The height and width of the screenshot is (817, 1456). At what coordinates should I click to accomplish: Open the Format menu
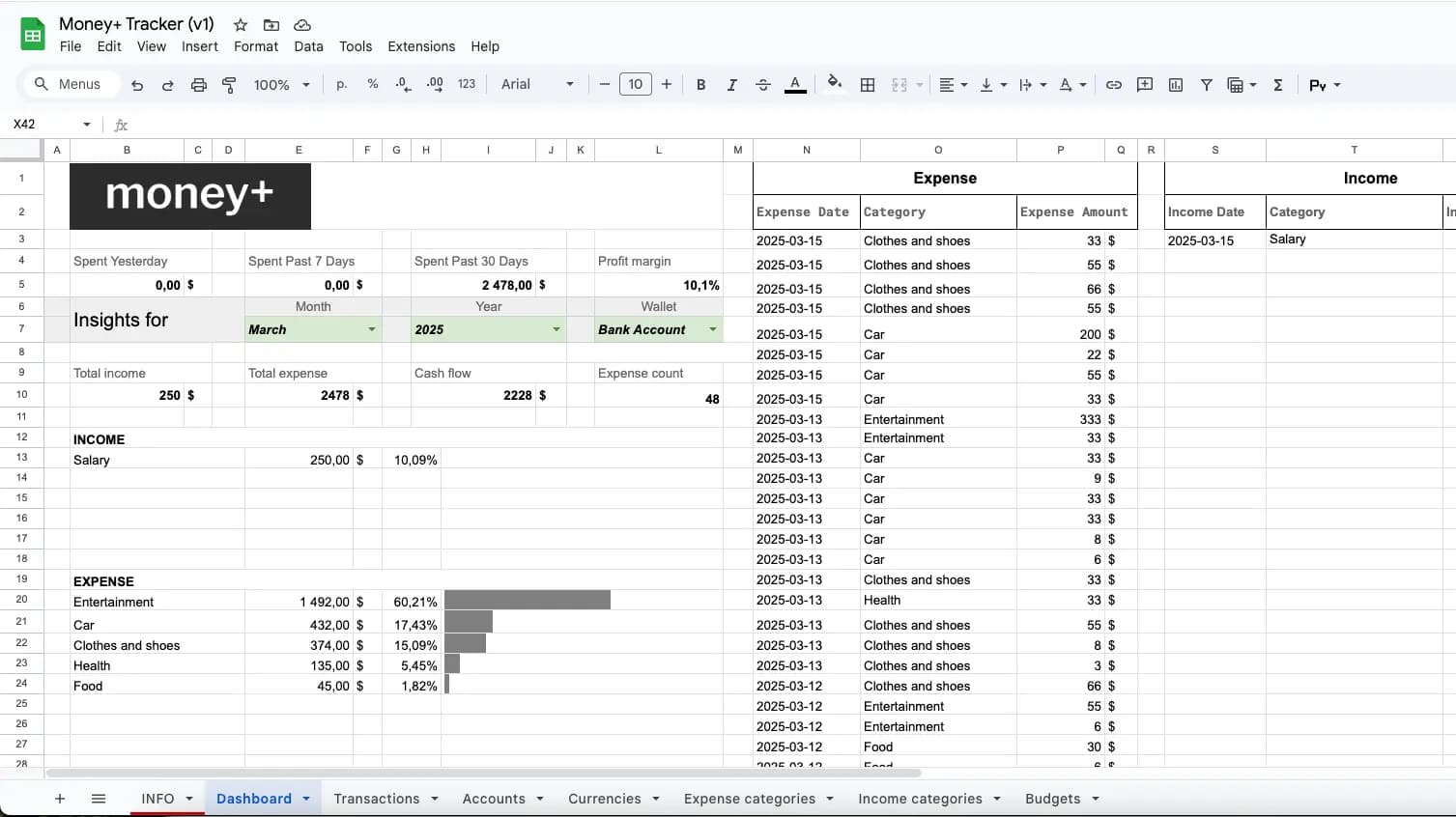(256, 46)
